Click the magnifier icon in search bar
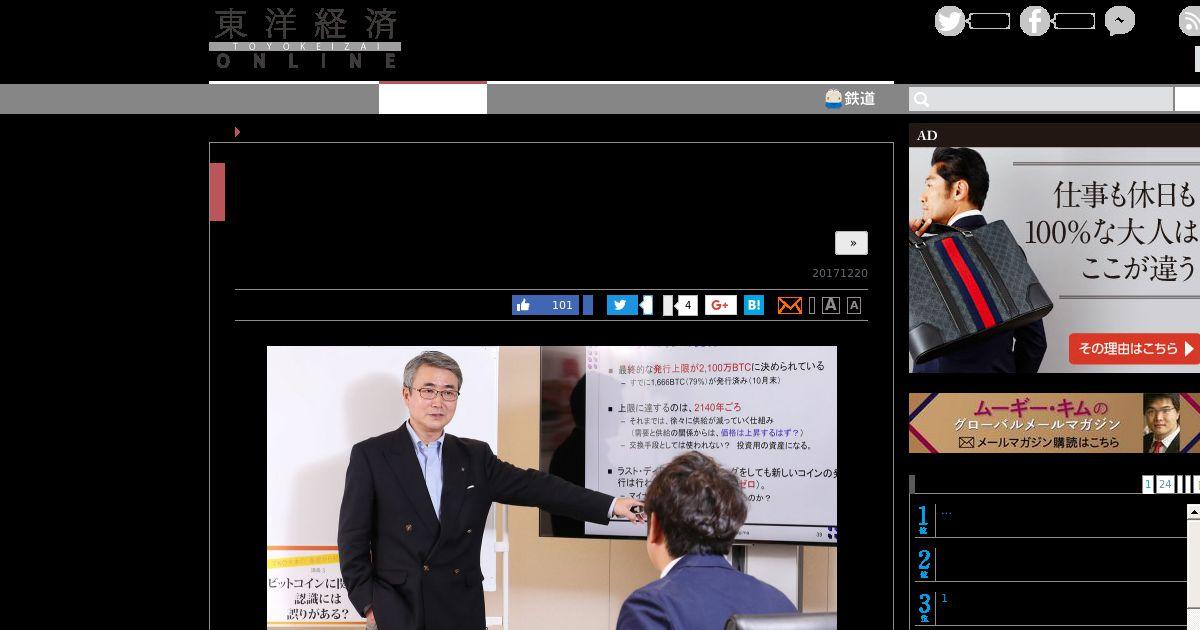Screen dimensions: 1200x630 922,99
